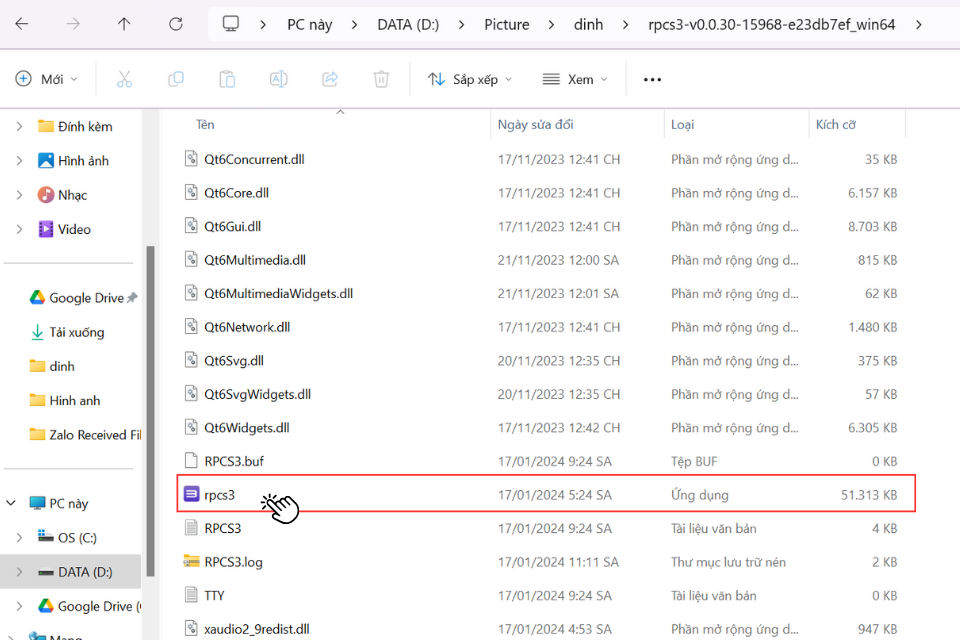This screenshot has height=640, width=960.
Task: Sort by the Tên column header
Action: 205,124
